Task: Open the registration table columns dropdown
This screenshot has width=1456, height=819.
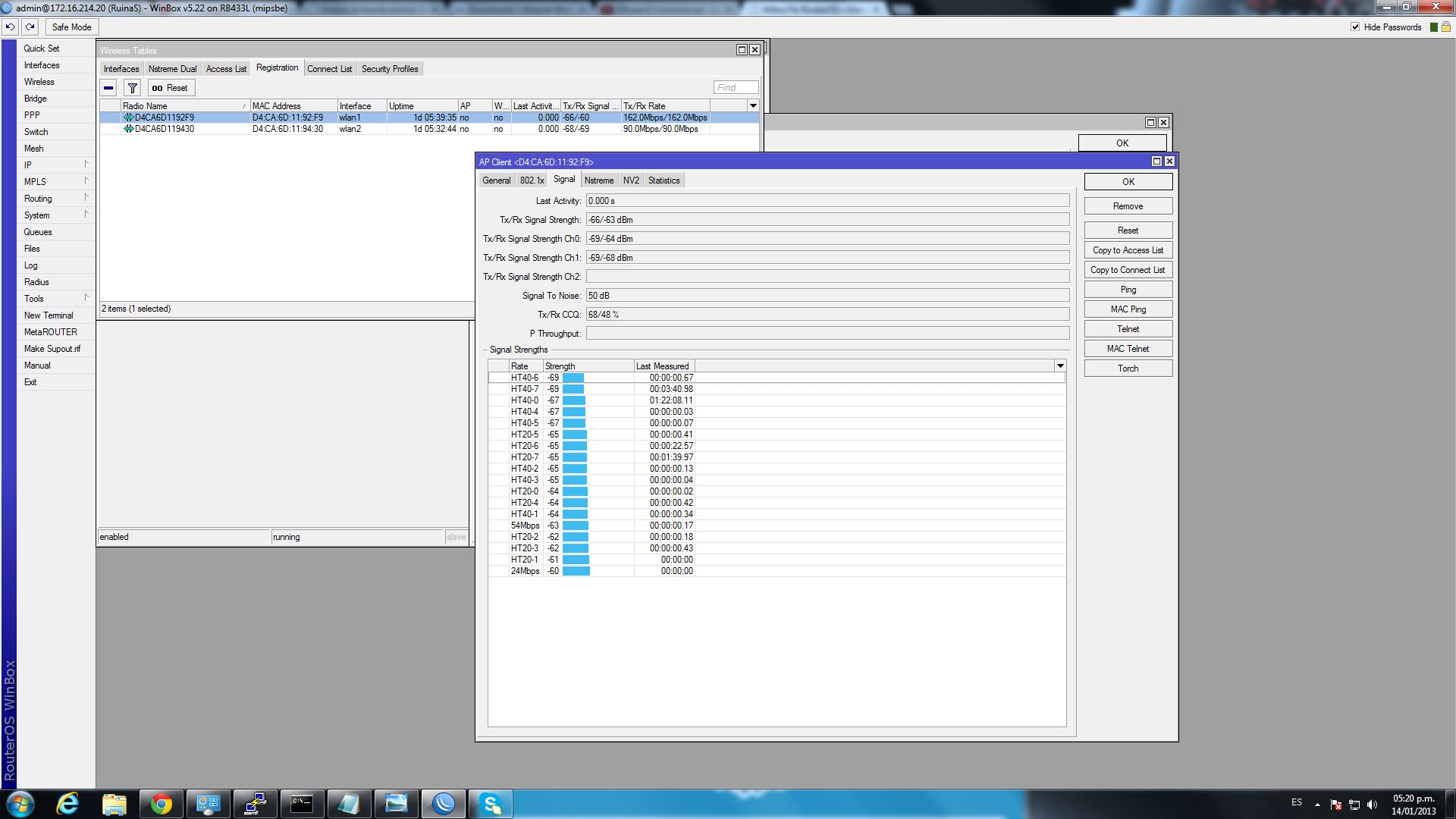Action: click(x=753, y=106)
